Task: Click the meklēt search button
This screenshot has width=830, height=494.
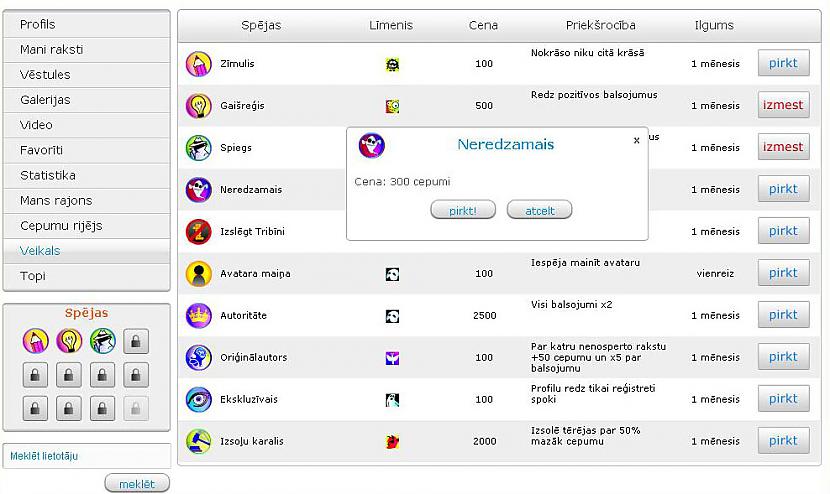Action: pos(137,483)
